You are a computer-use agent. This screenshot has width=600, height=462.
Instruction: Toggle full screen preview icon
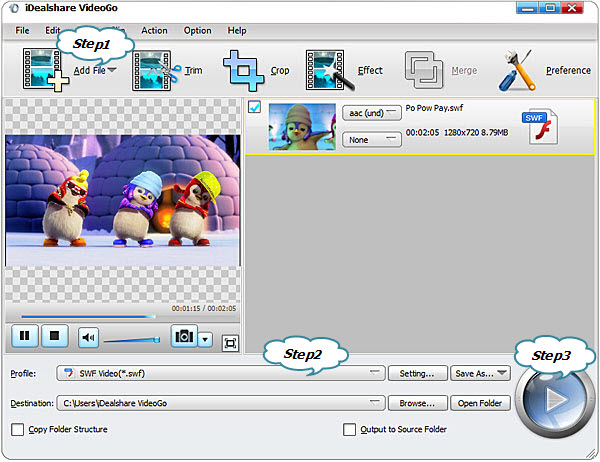pyautogui.click(x=230, y=343)
